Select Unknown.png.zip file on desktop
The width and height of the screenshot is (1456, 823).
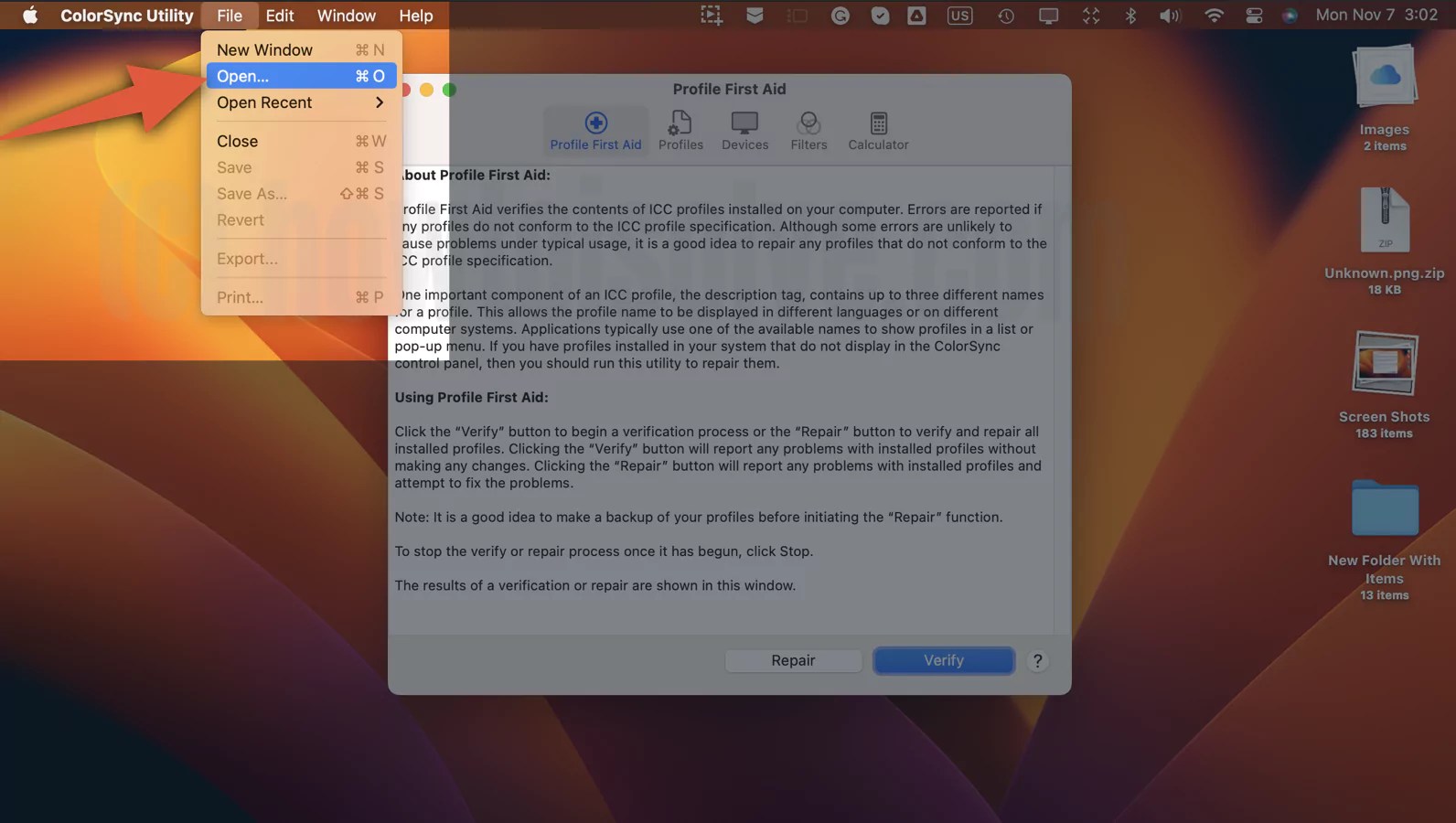1385,241
